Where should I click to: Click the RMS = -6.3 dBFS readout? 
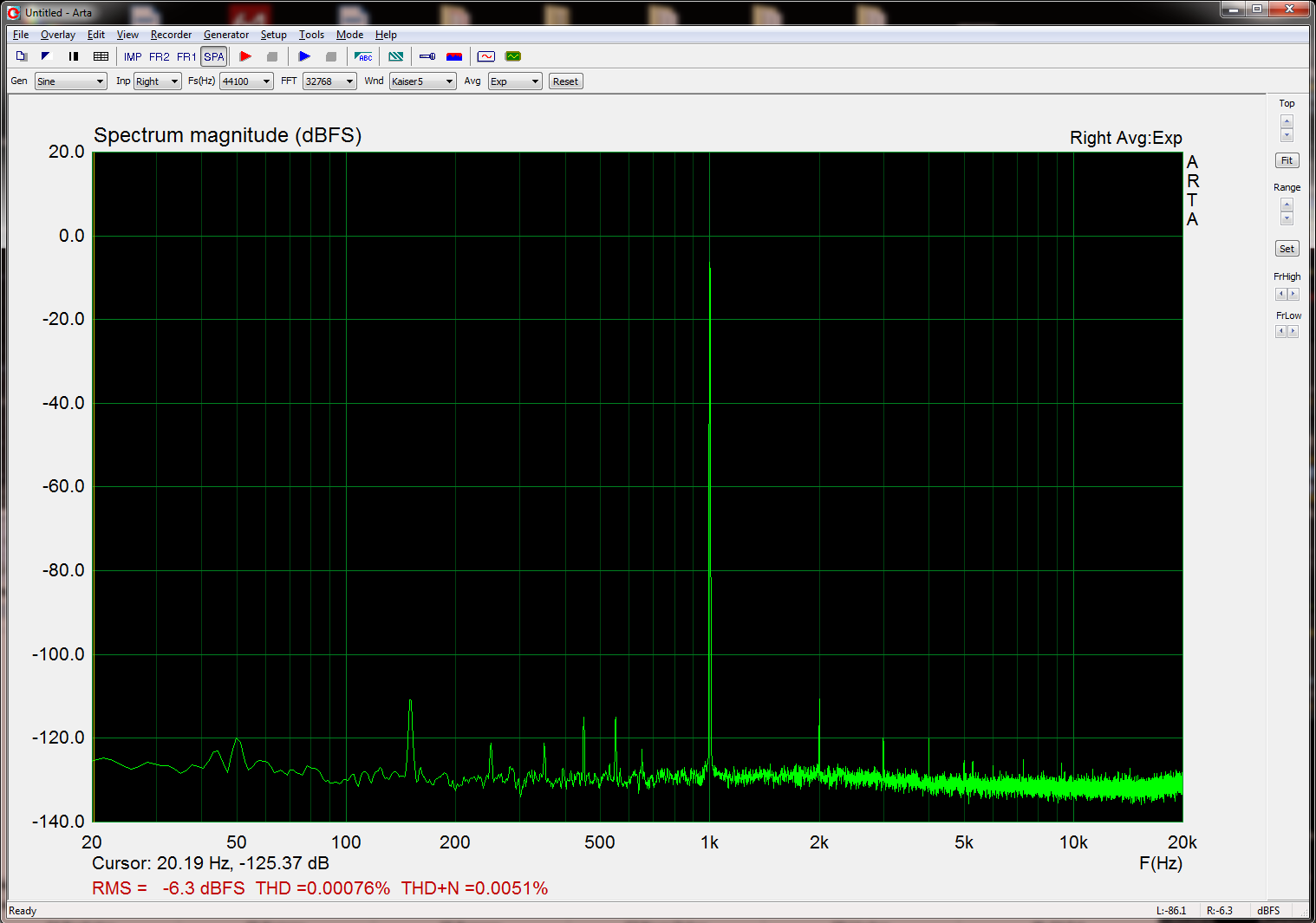pos(168,888)
